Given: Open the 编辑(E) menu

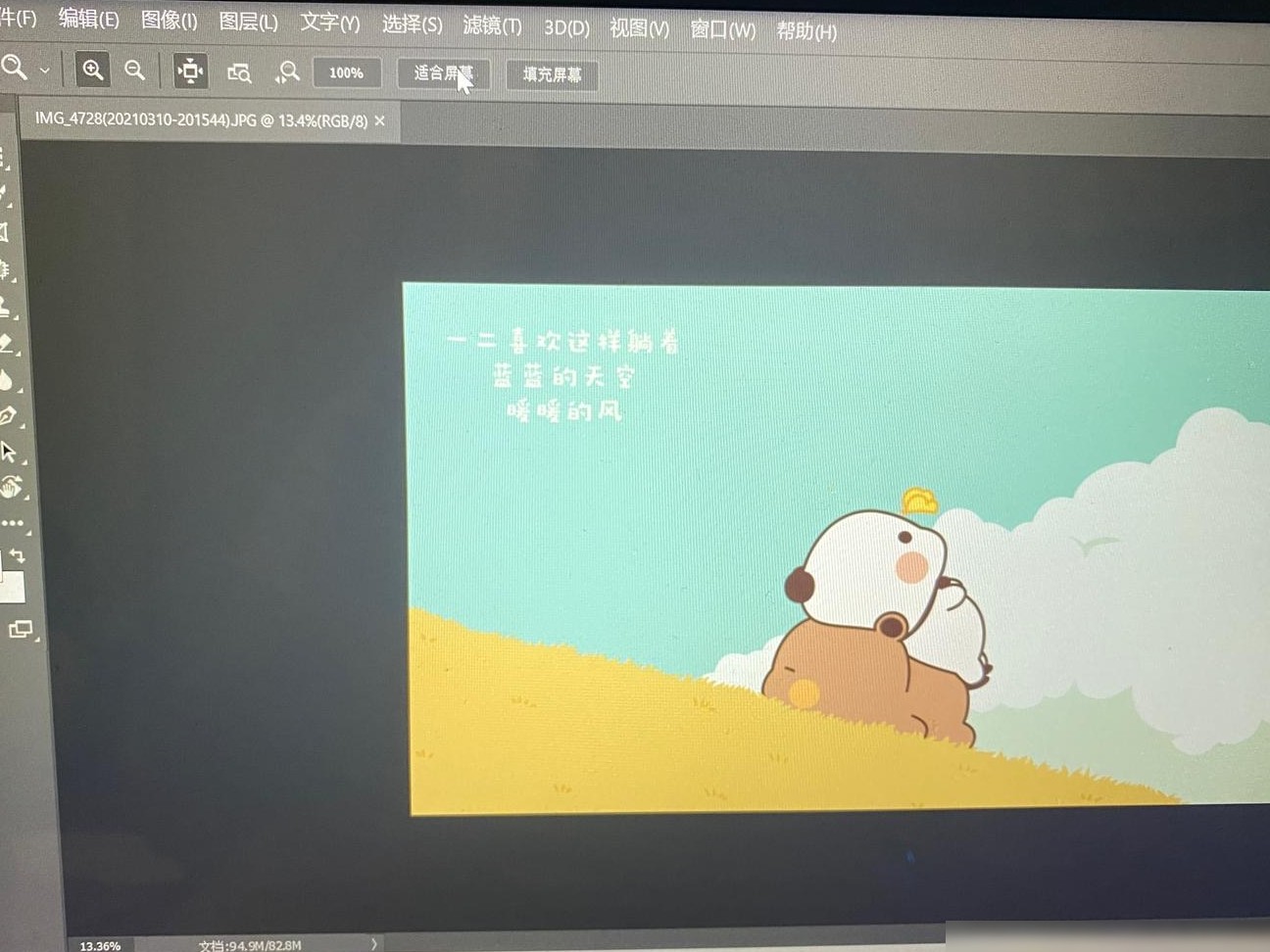Looking at the screenshot, I should [x=88, y=19].
